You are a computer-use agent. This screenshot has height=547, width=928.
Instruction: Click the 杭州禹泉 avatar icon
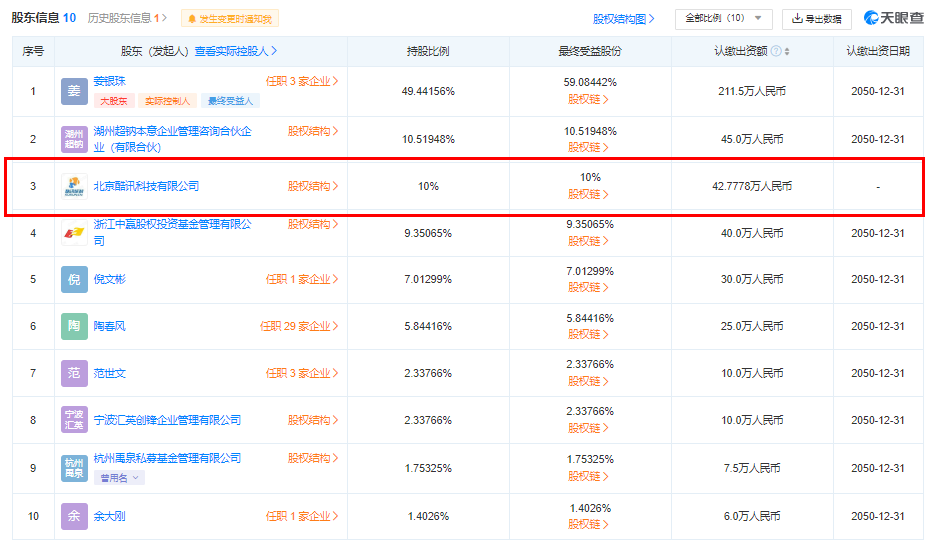[x=74, y=467]
